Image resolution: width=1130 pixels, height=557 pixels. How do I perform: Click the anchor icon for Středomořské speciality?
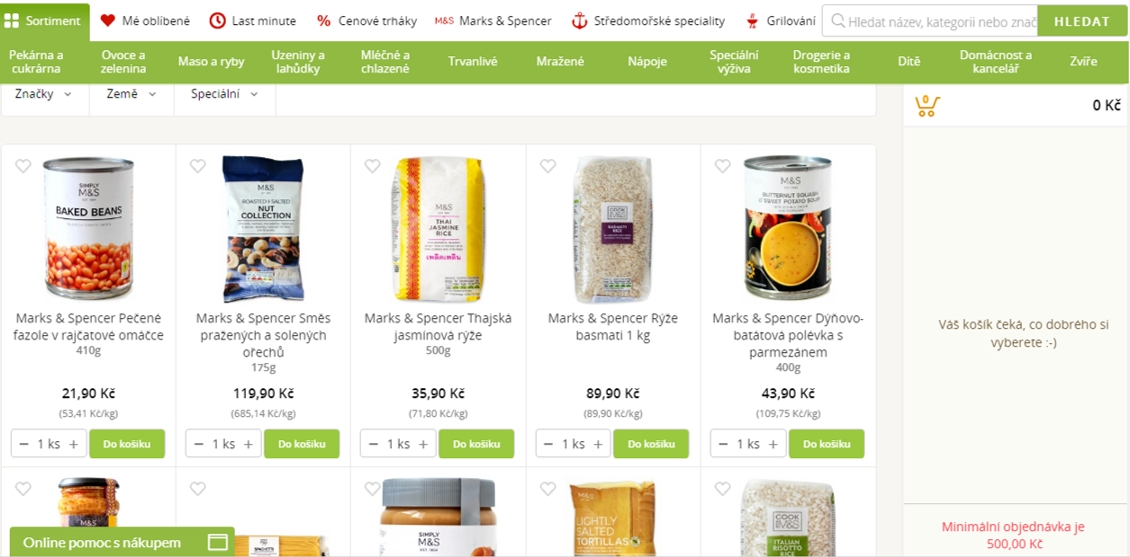[579, 21]
